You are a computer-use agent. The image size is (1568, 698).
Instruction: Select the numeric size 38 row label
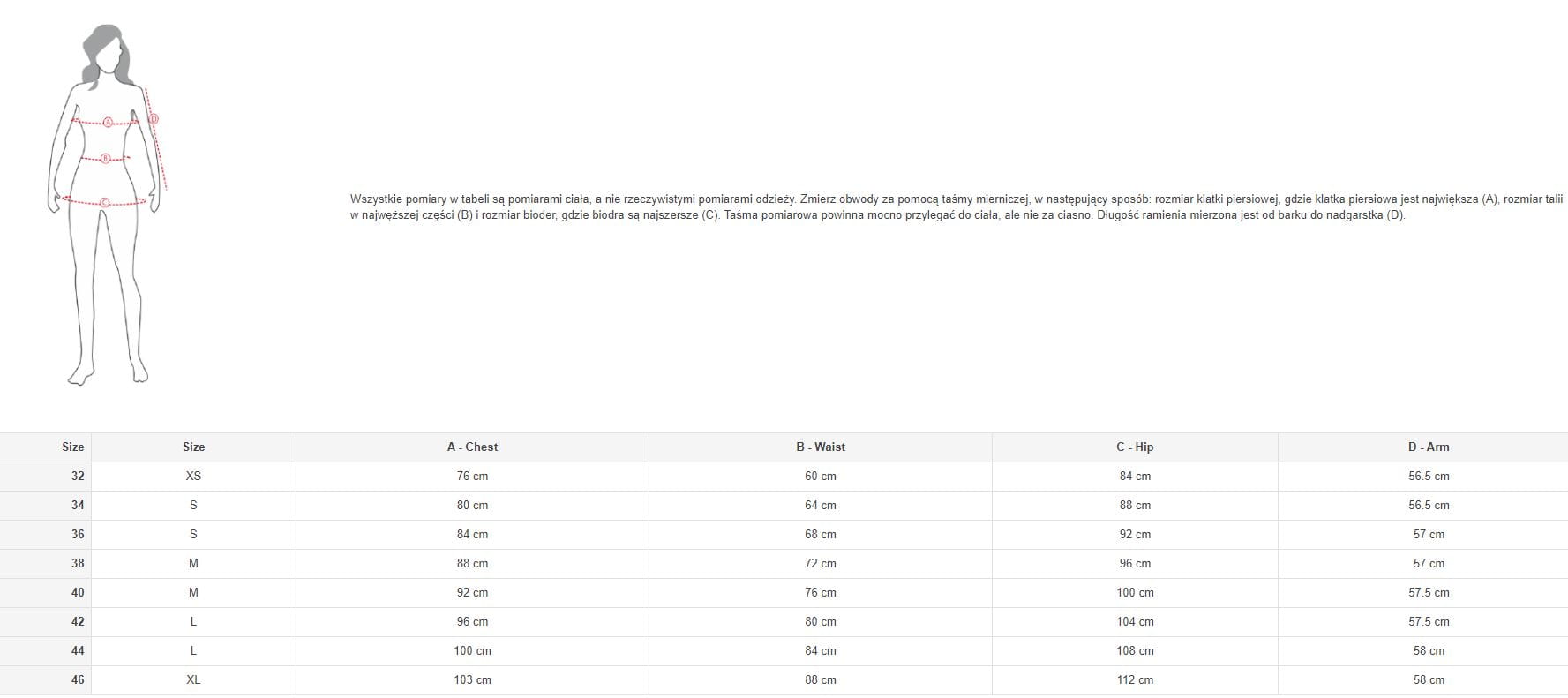tap(78, 564)
